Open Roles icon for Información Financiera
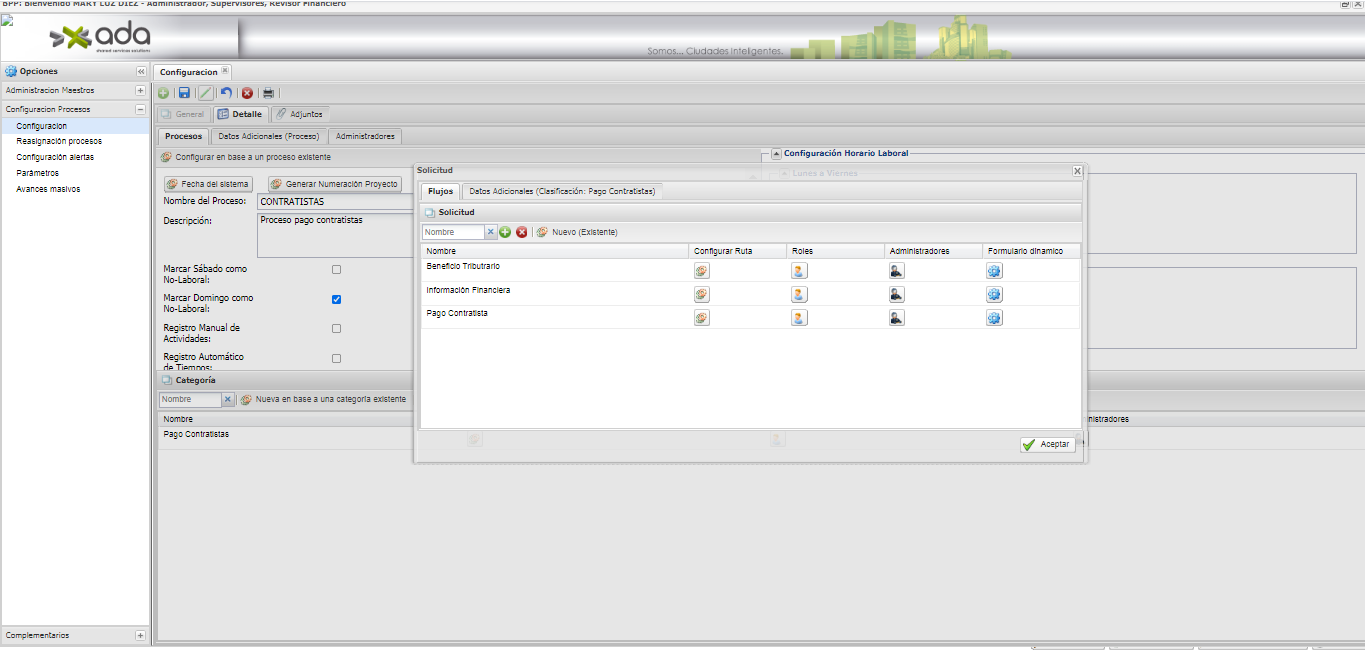 pyautogui.click(x=799, y=294)
